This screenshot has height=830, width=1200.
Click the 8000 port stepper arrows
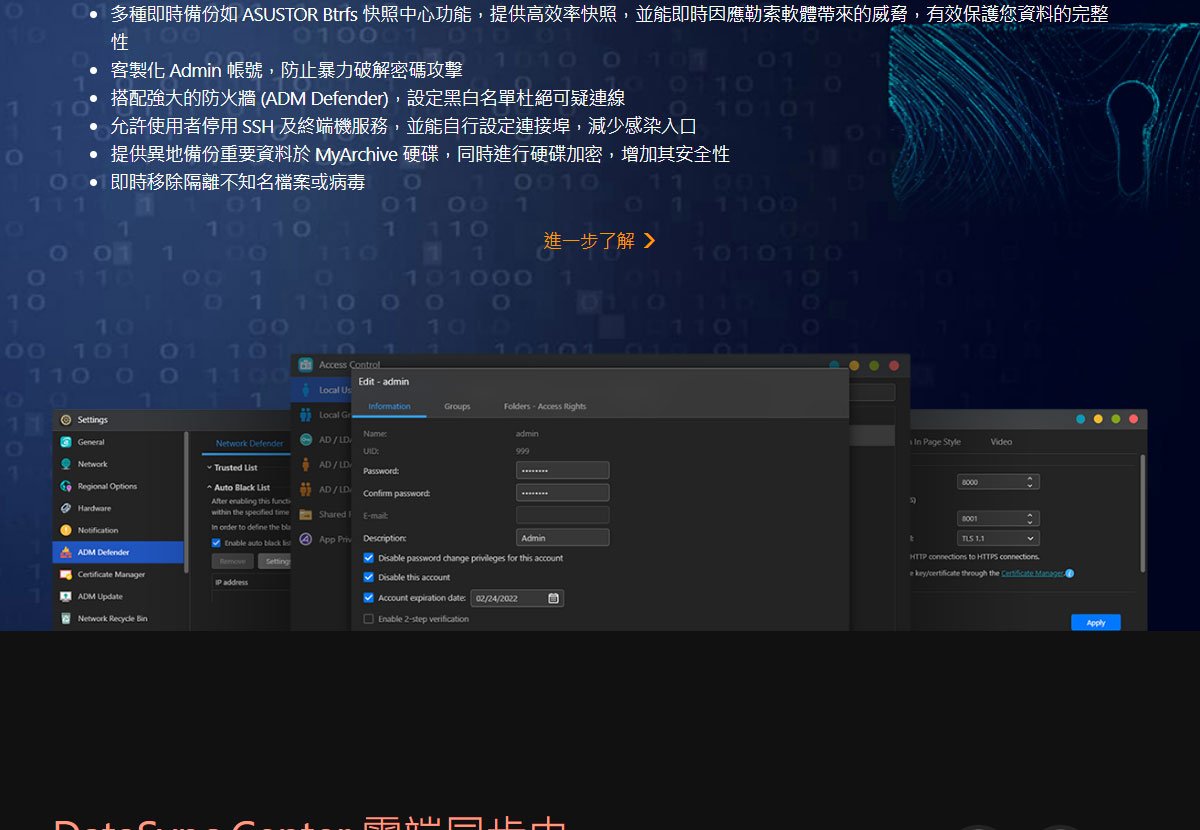[x=1030, y=482]
